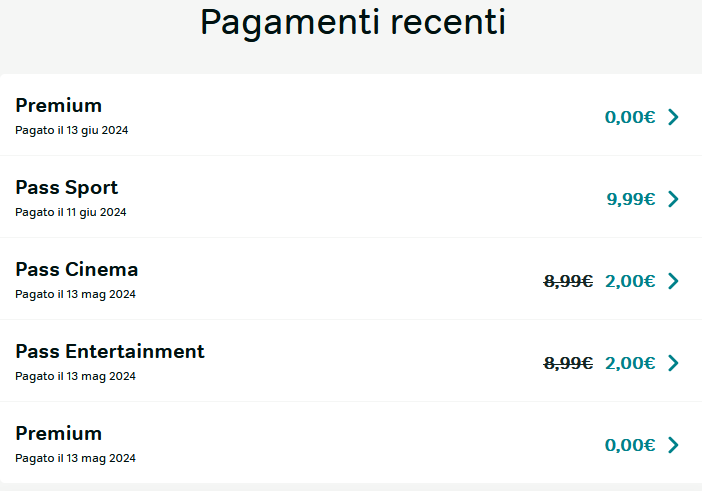Select the Pass Sport payment title
The width and height of the screenshot is (702, 491).
(x=67, y=188)
